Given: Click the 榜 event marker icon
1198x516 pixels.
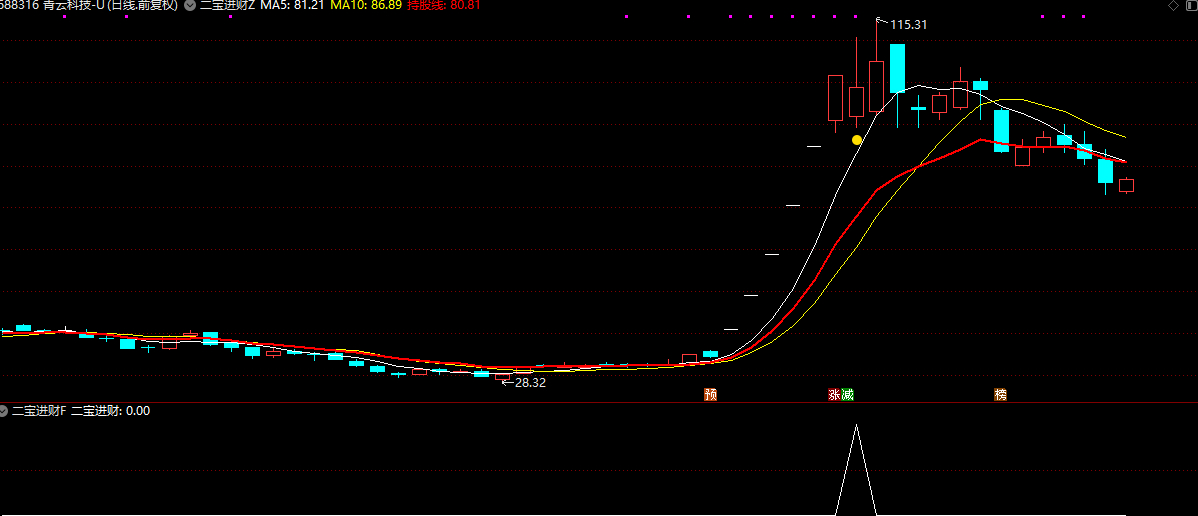Looking at the screenshot, I should [x=1000, y=395].
